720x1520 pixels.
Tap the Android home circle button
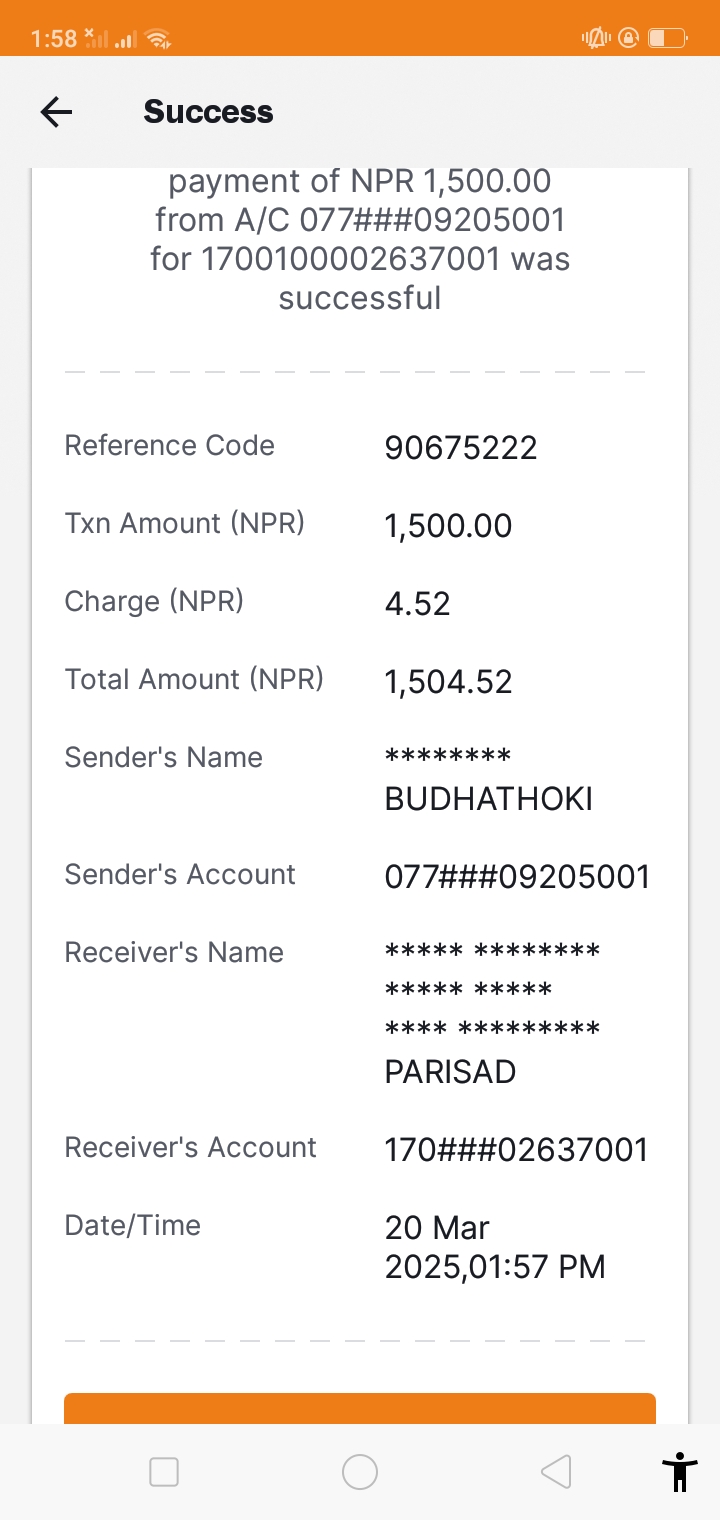tap(360, 1472)
